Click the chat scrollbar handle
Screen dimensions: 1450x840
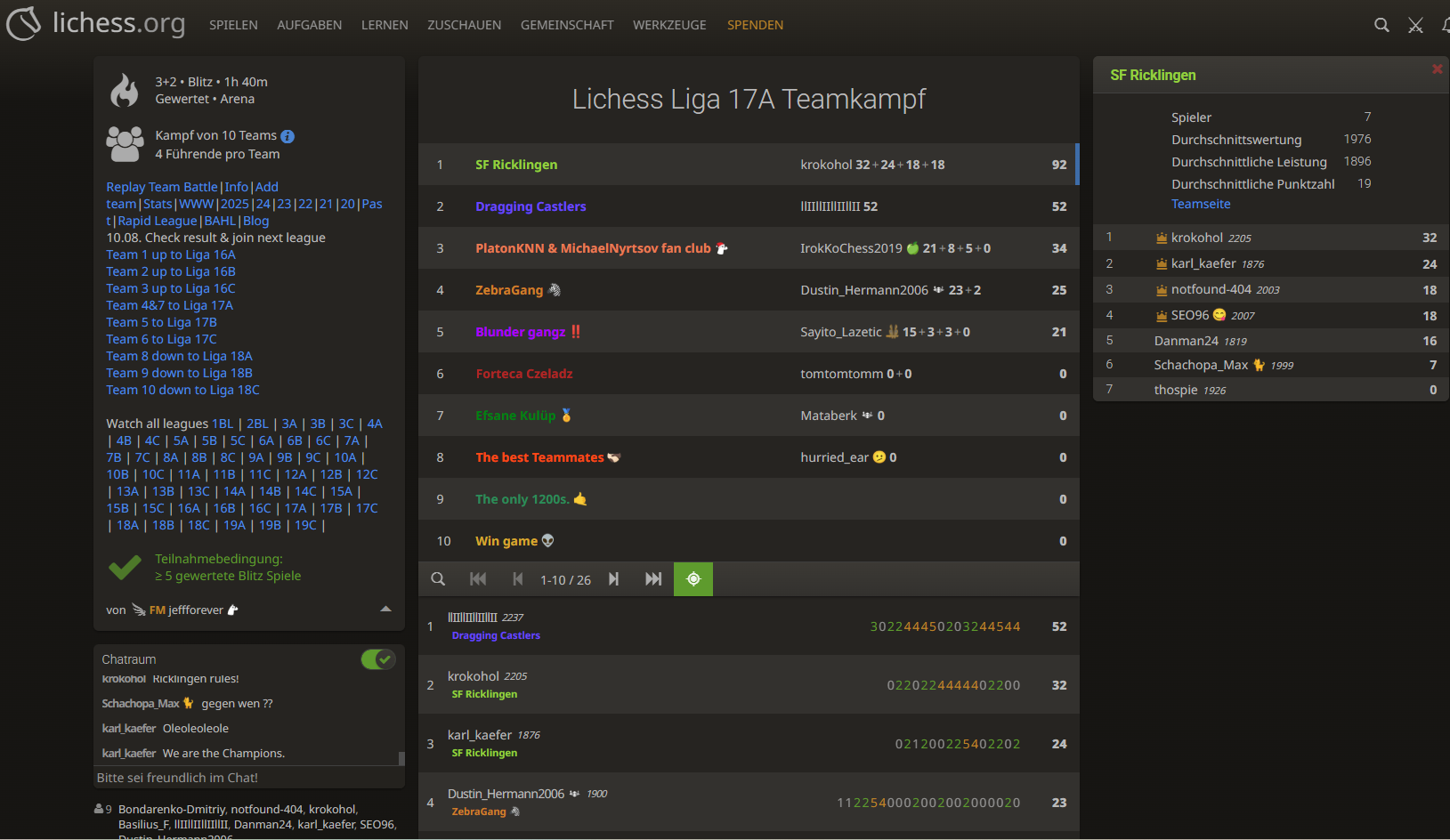[x=401, y=758]
